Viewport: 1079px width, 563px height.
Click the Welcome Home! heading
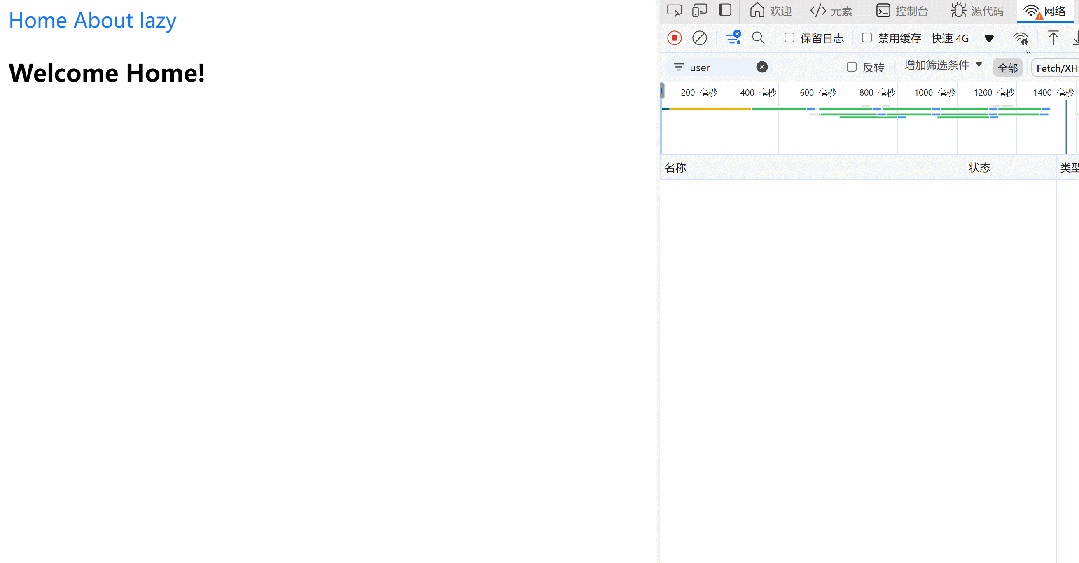tap(107, 73)
